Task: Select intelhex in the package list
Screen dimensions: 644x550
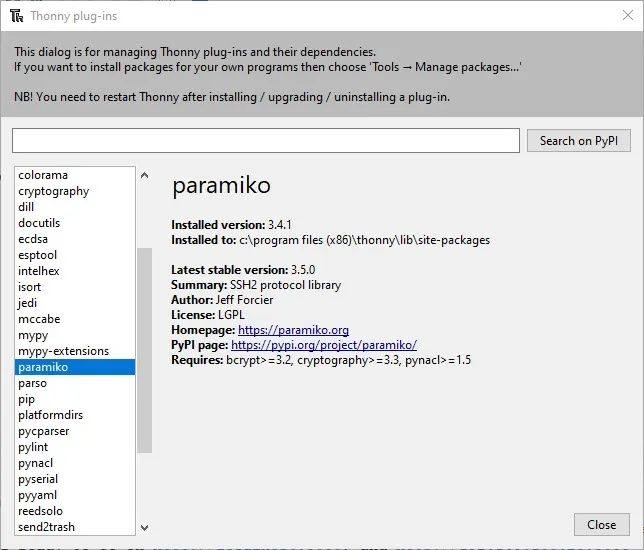Action: click(75, 271)
